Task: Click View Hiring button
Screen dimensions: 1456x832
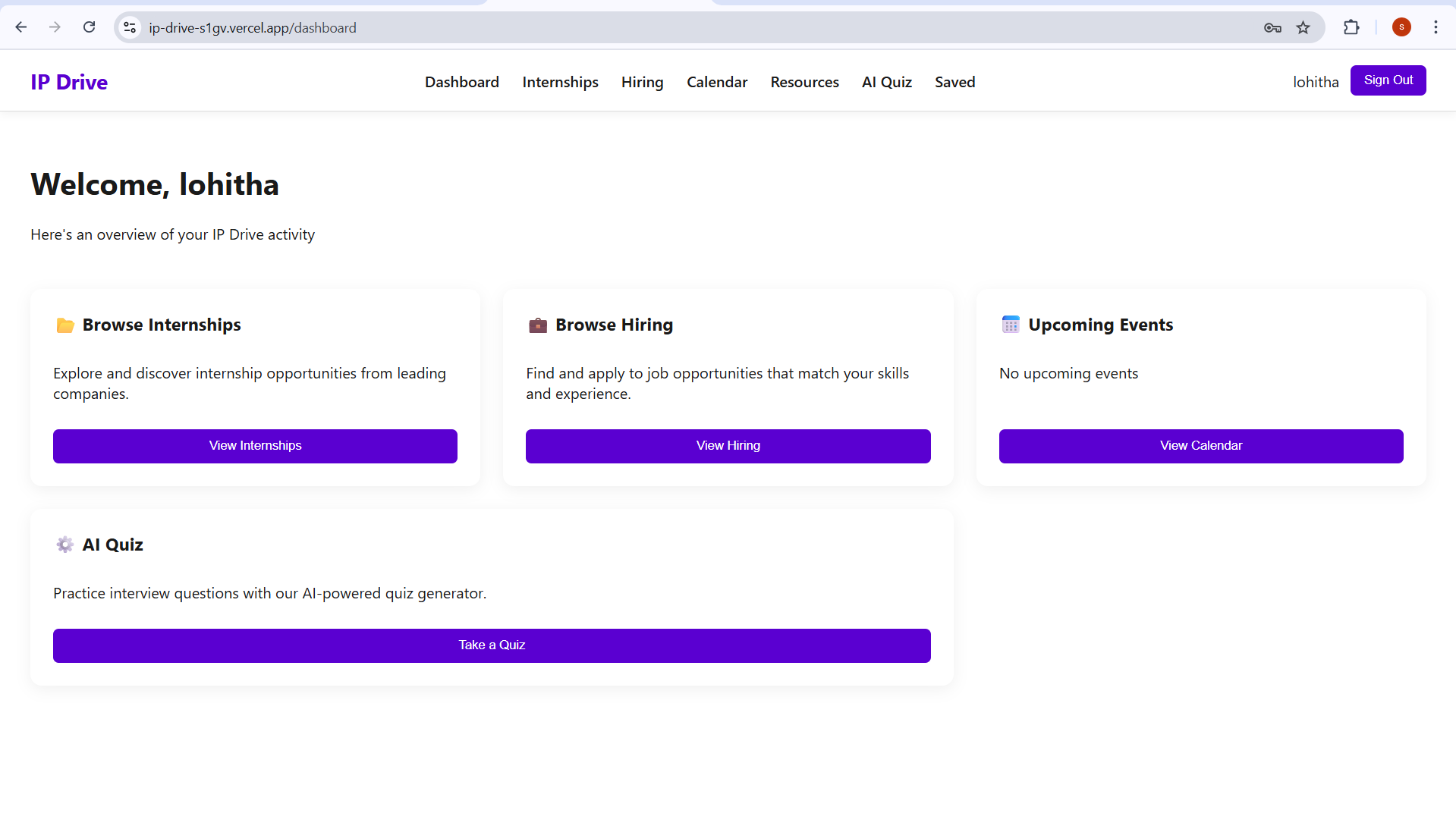Action: (728, 446)
